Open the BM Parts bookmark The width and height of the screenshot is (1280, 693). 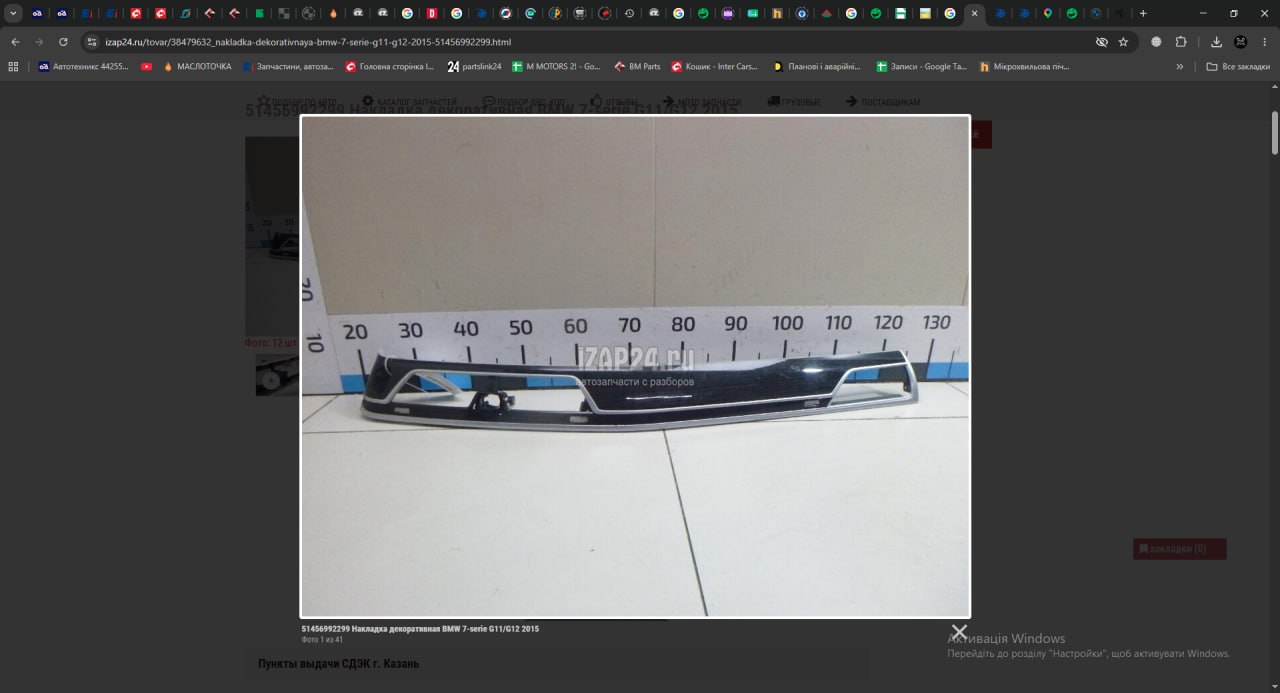click(x=637, y=66)
